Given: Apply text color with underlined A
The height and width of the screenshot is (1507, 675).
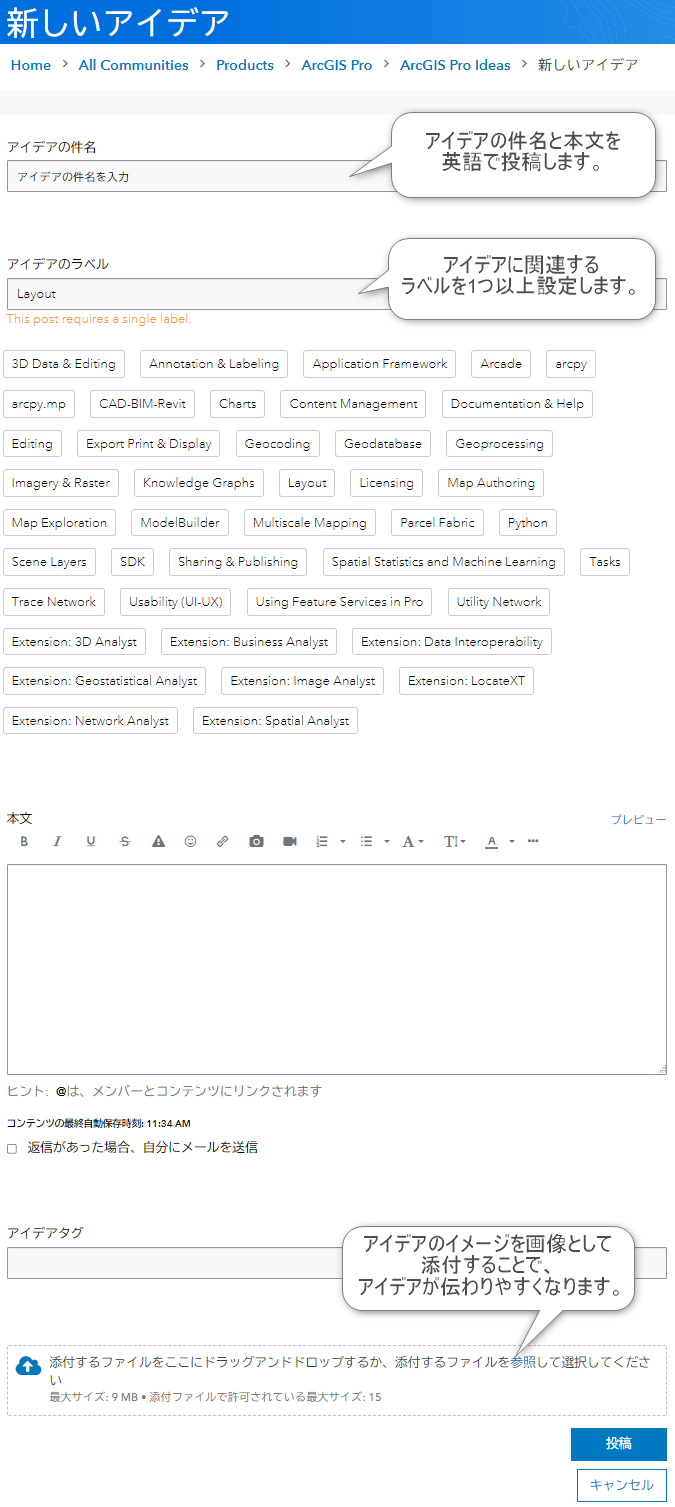Looking at the screenshot, I should click(491, 842).
